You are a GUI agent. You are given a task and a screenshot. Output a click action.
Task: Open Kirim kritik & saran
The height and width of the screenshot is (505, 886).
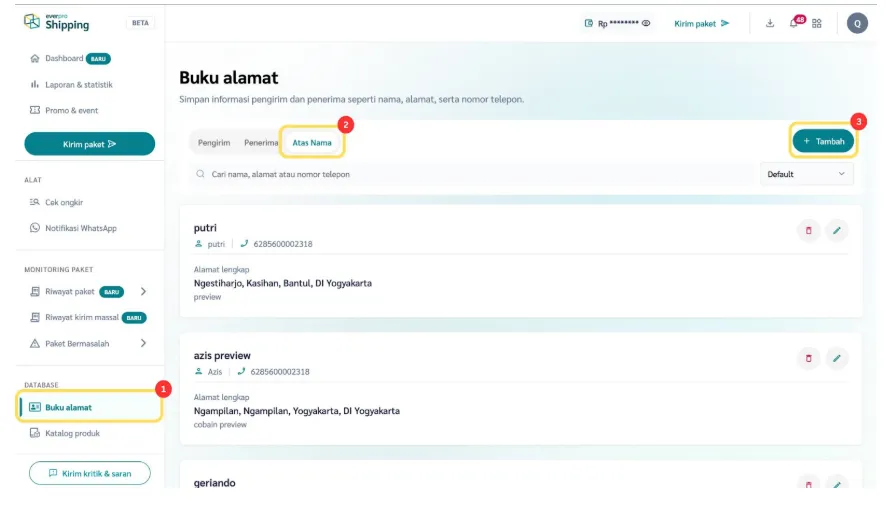[89, 473]
